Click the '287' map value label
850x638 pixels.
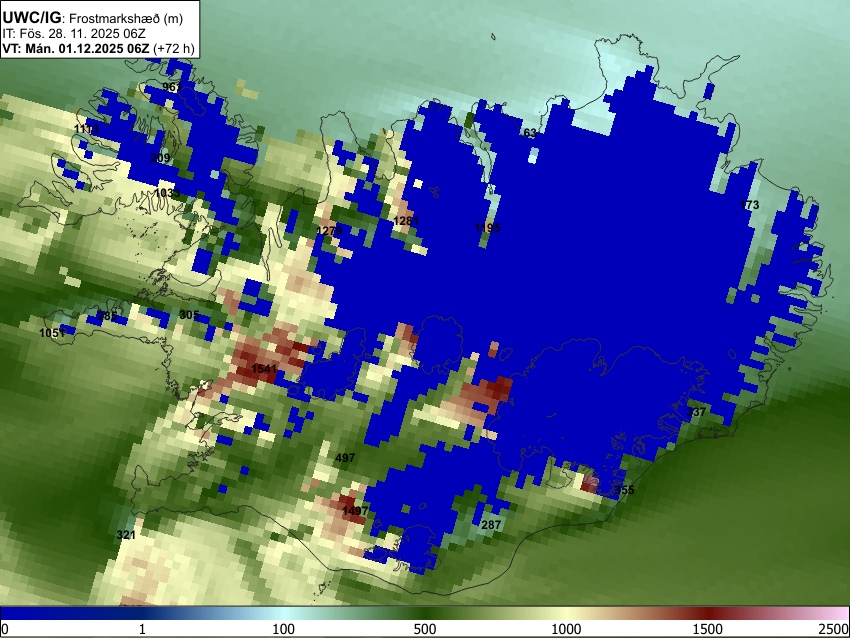(491, 525)
